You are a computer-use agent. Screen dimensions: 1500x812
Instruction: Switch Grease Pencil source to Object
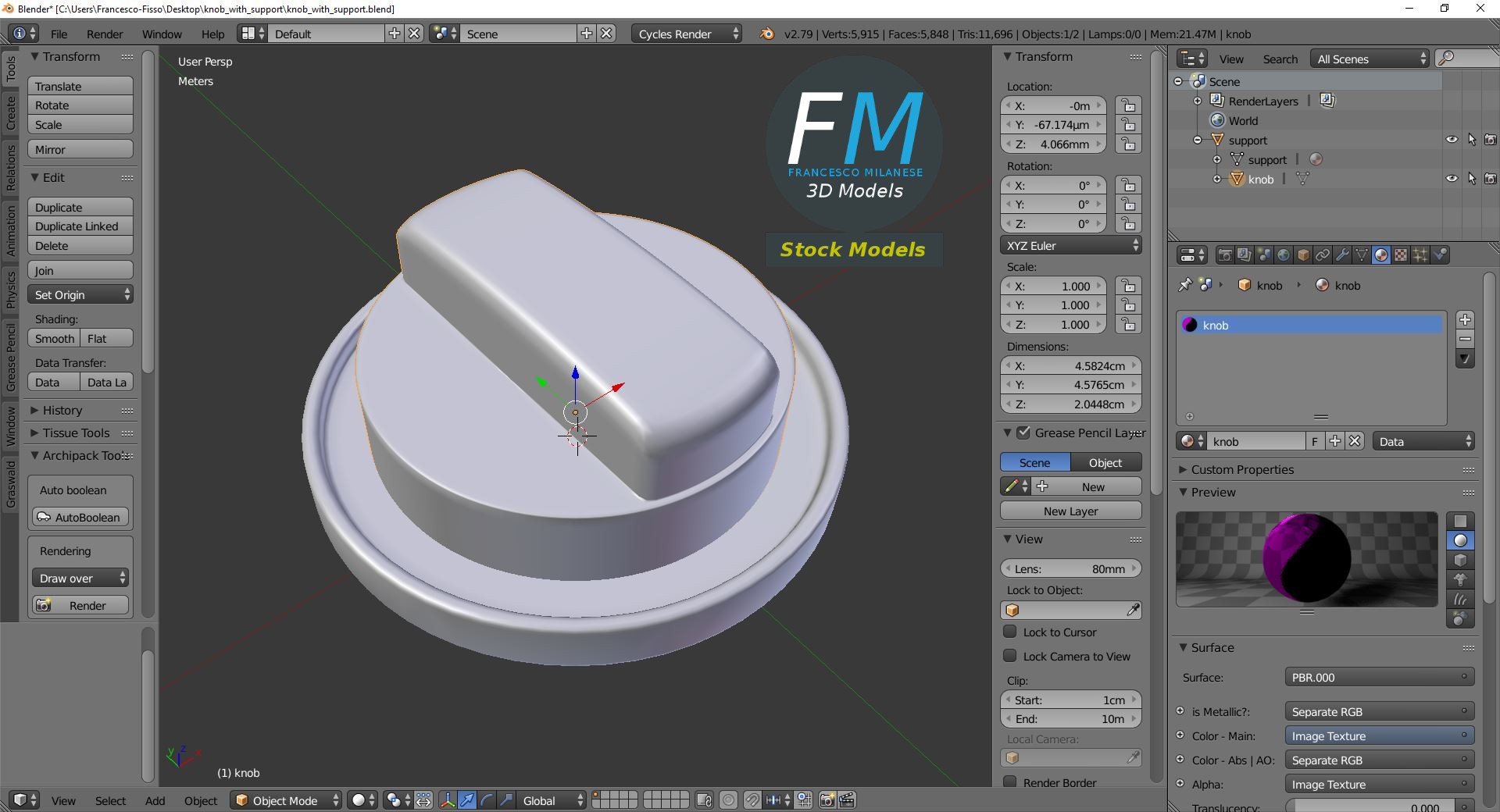1105,462
